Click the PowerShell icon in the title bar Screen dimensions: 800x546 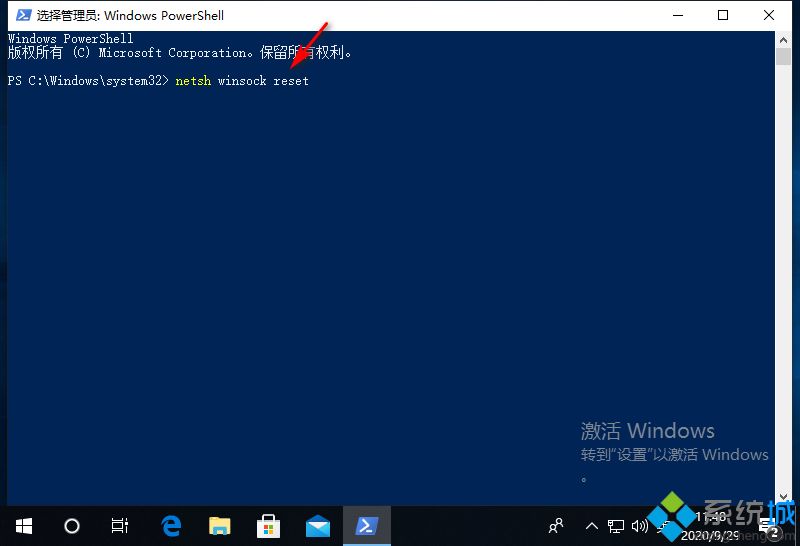[x=23, y=15]
